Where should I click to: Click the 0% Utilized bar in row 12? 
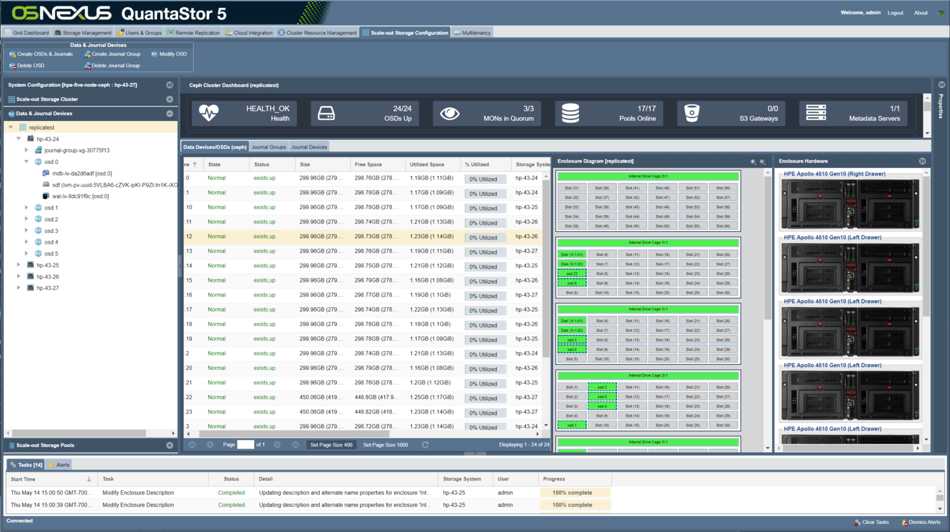485,237
